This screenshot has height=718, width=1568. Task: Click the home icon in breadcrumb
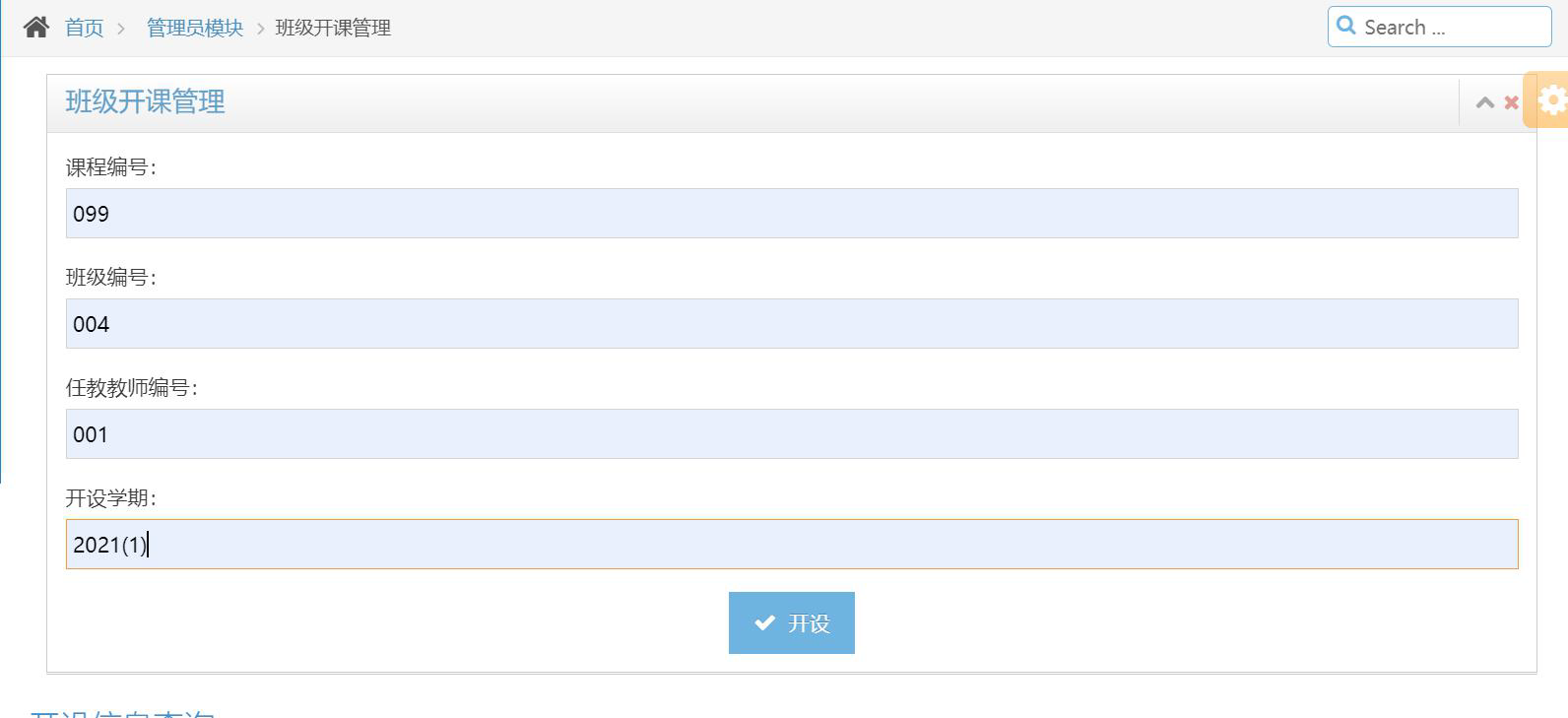pos(36,28)
